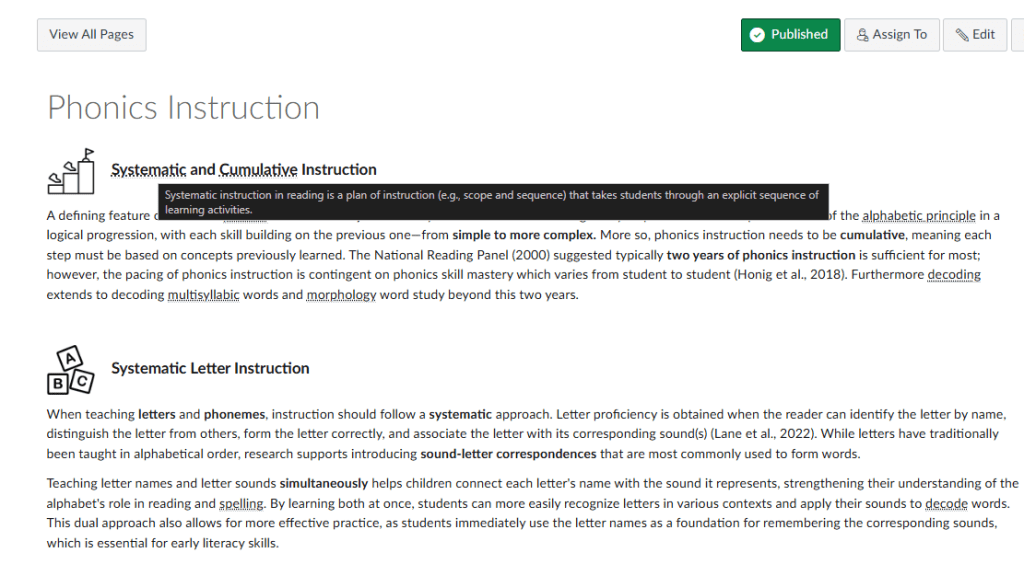
Task: Click the bold 'simple to more complex' text
Action: click(523, 235)
